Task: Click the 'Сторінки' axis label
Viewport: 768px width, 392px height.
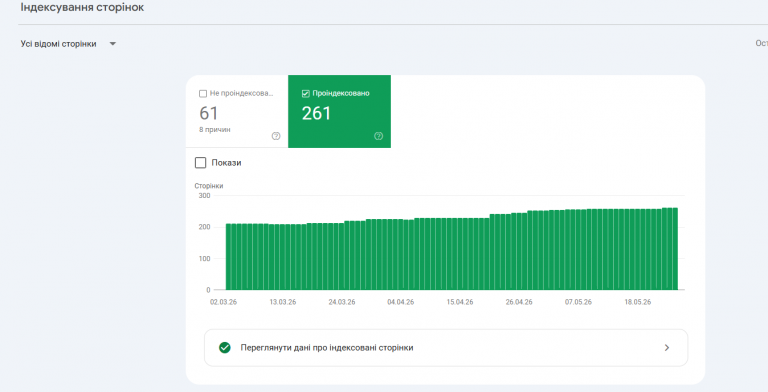Action: tap(209, 186)
